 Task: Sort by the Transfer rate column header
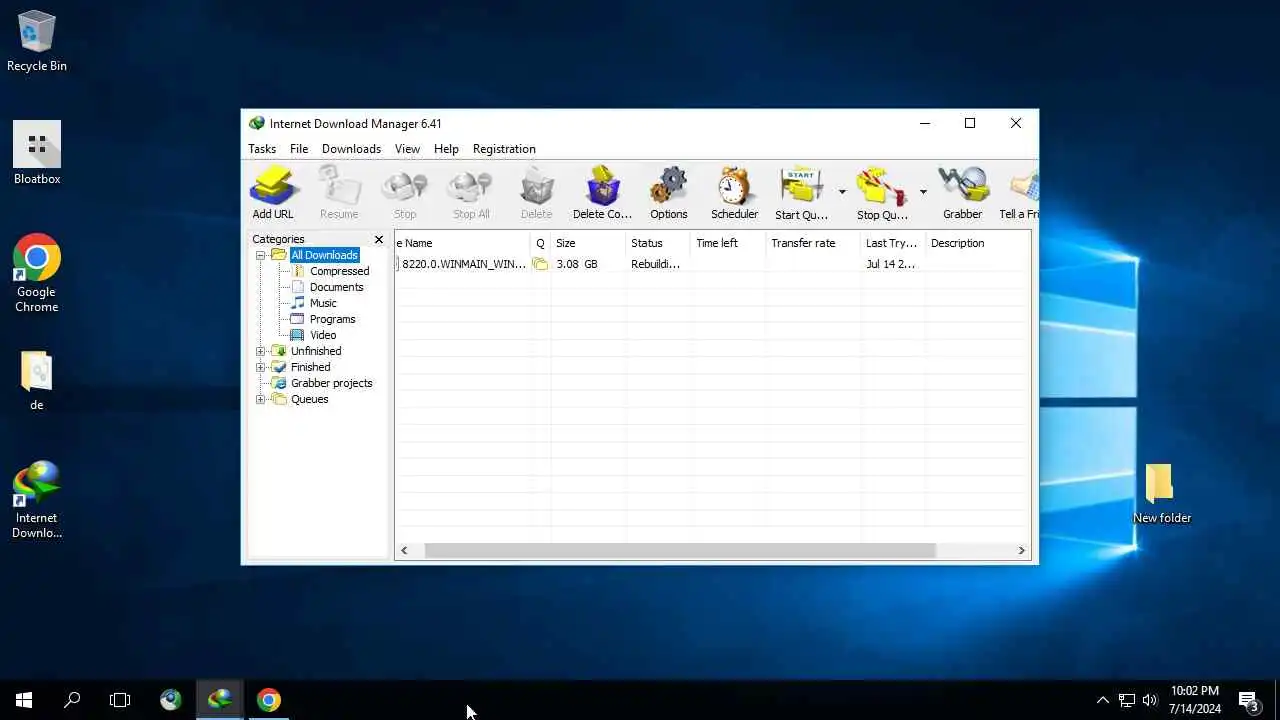pyautogui.click(x=813, y=243)
